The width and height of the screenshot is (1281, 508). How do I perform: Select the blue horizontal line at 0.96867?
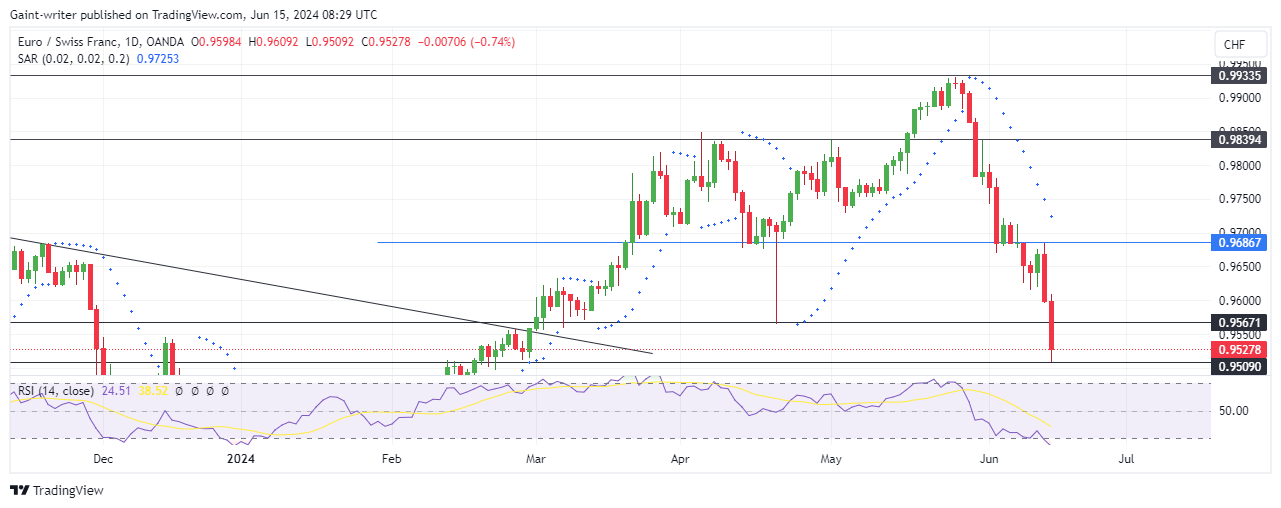click(x=793, y=242)
